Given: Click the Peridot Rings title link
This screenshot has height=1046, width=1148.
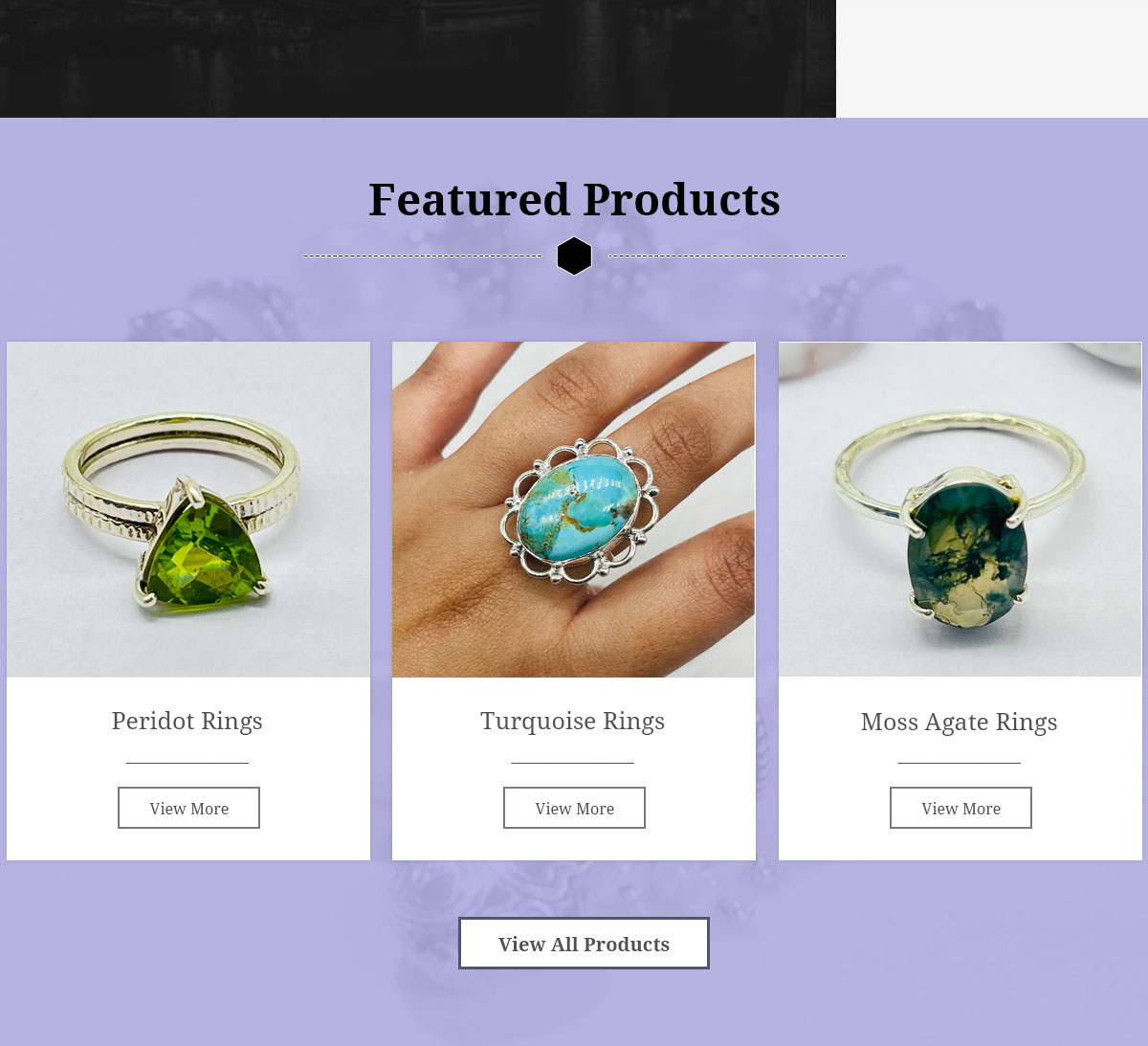Looking at the screenshot, I should click(x=188, y=721).
